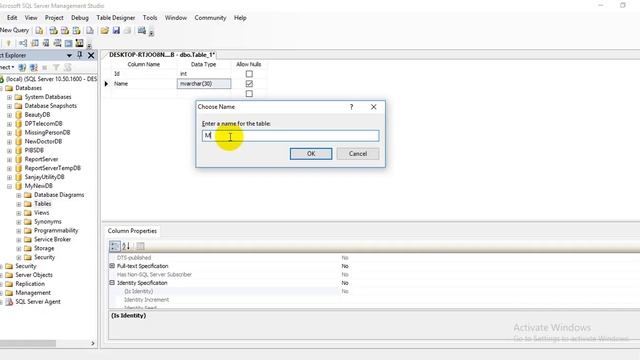This screenshot has height=360, width=640.
Task: Click the Property Pages icon
Action: tap(140, 246)
